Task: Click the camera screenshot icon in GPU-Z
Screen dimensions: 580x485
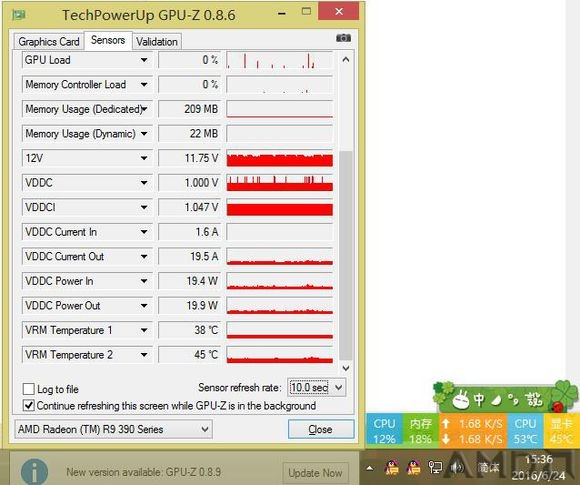Action: pyautogui.click(x=343, y=38)
